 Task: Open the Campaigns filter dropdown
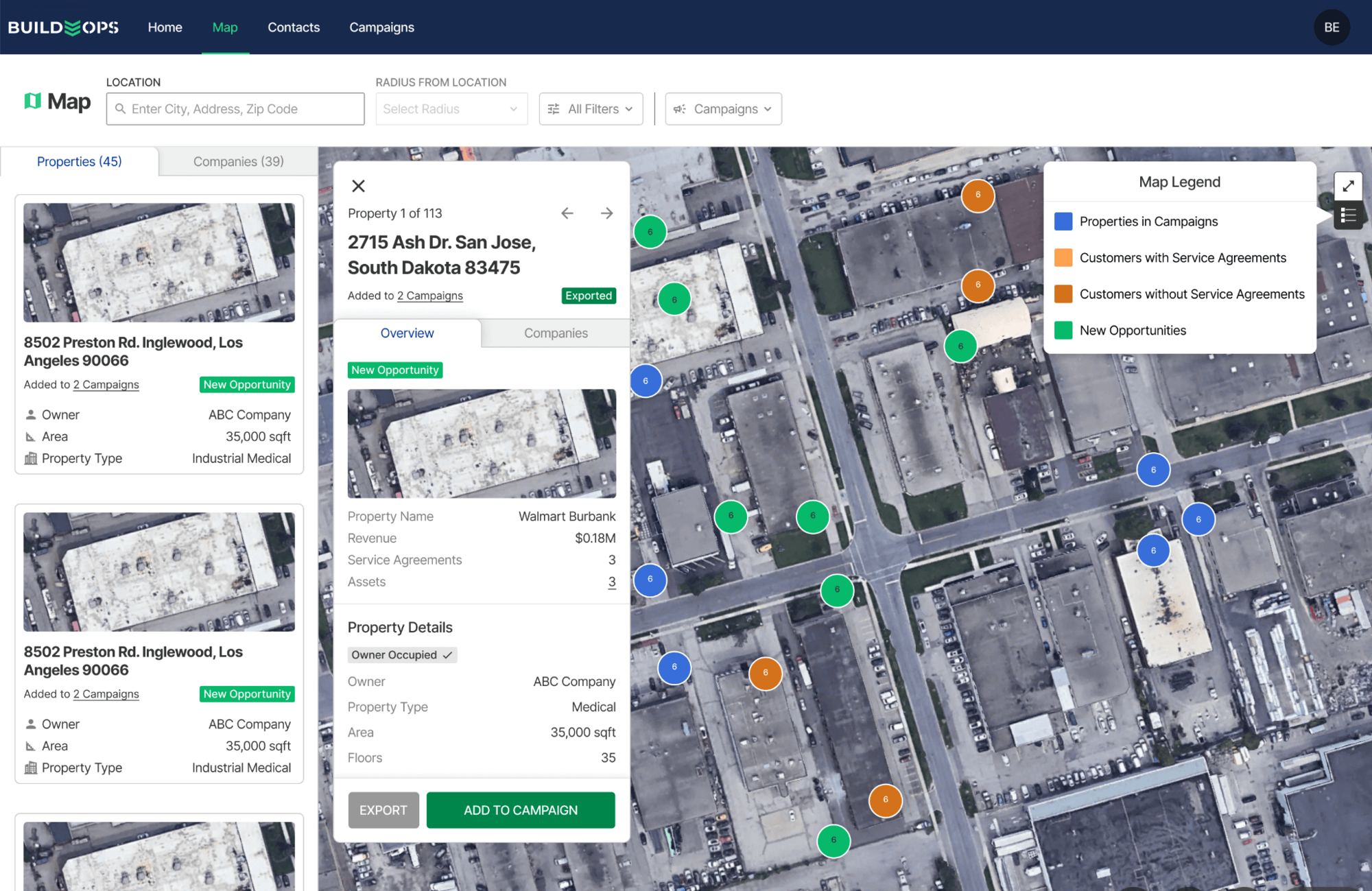(723, 109)
